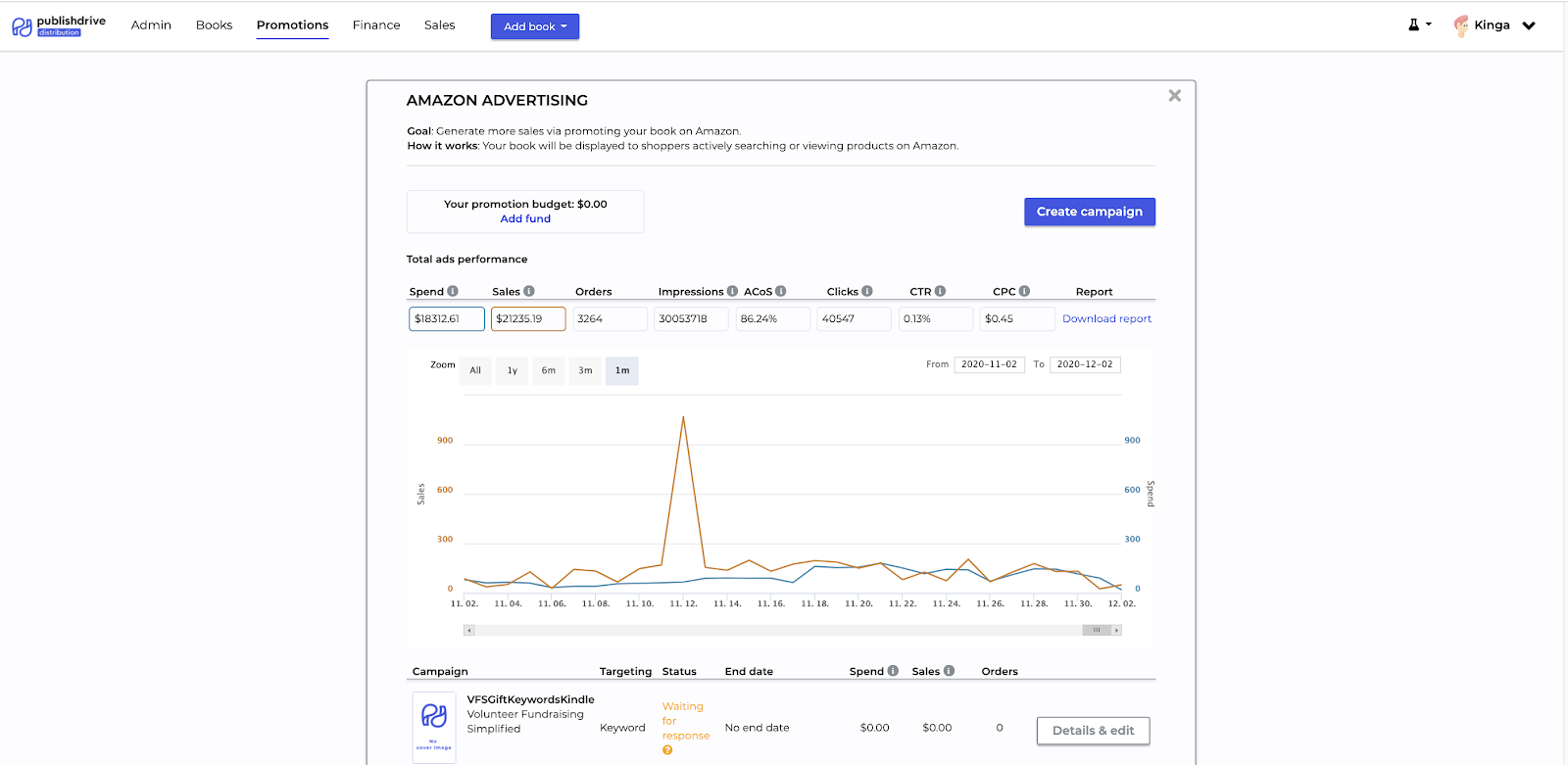Open the Promotions tab

coord(292,25)
